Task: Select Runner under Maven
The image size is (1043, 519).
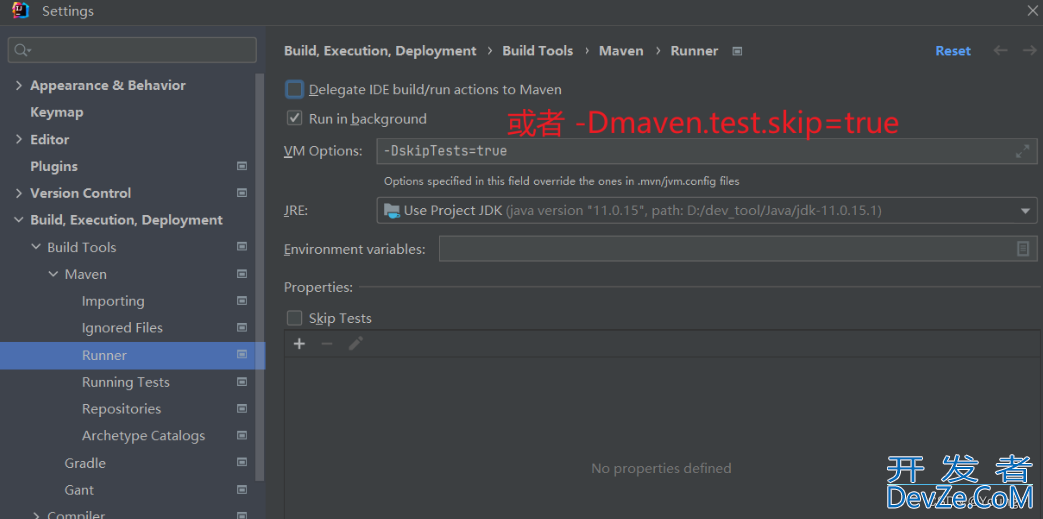Action: [104, 355]
